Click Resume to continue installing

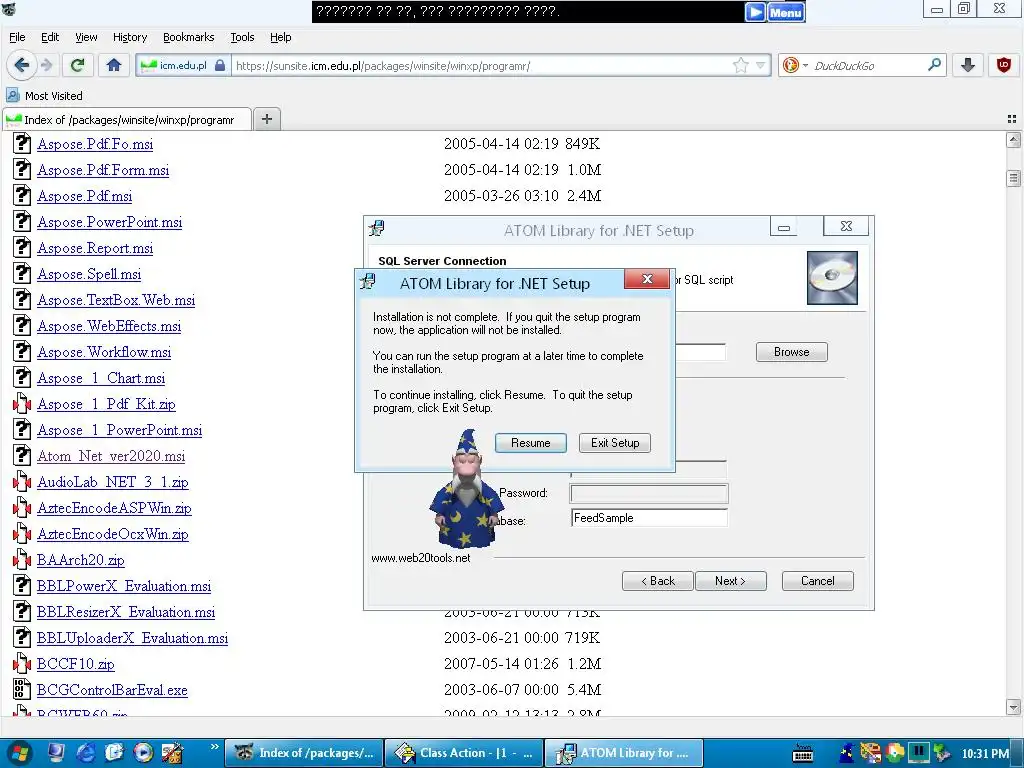click(530, 443)
